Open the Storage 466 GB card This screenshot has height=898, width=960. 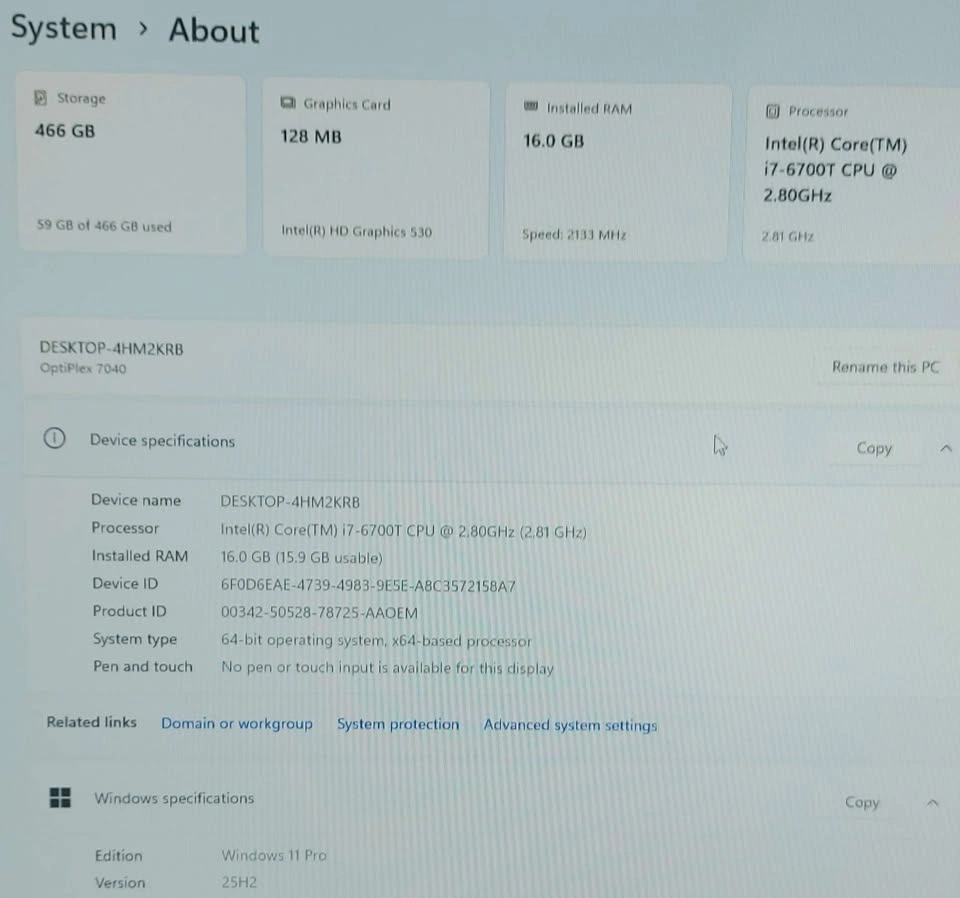(x=132, y=162)
